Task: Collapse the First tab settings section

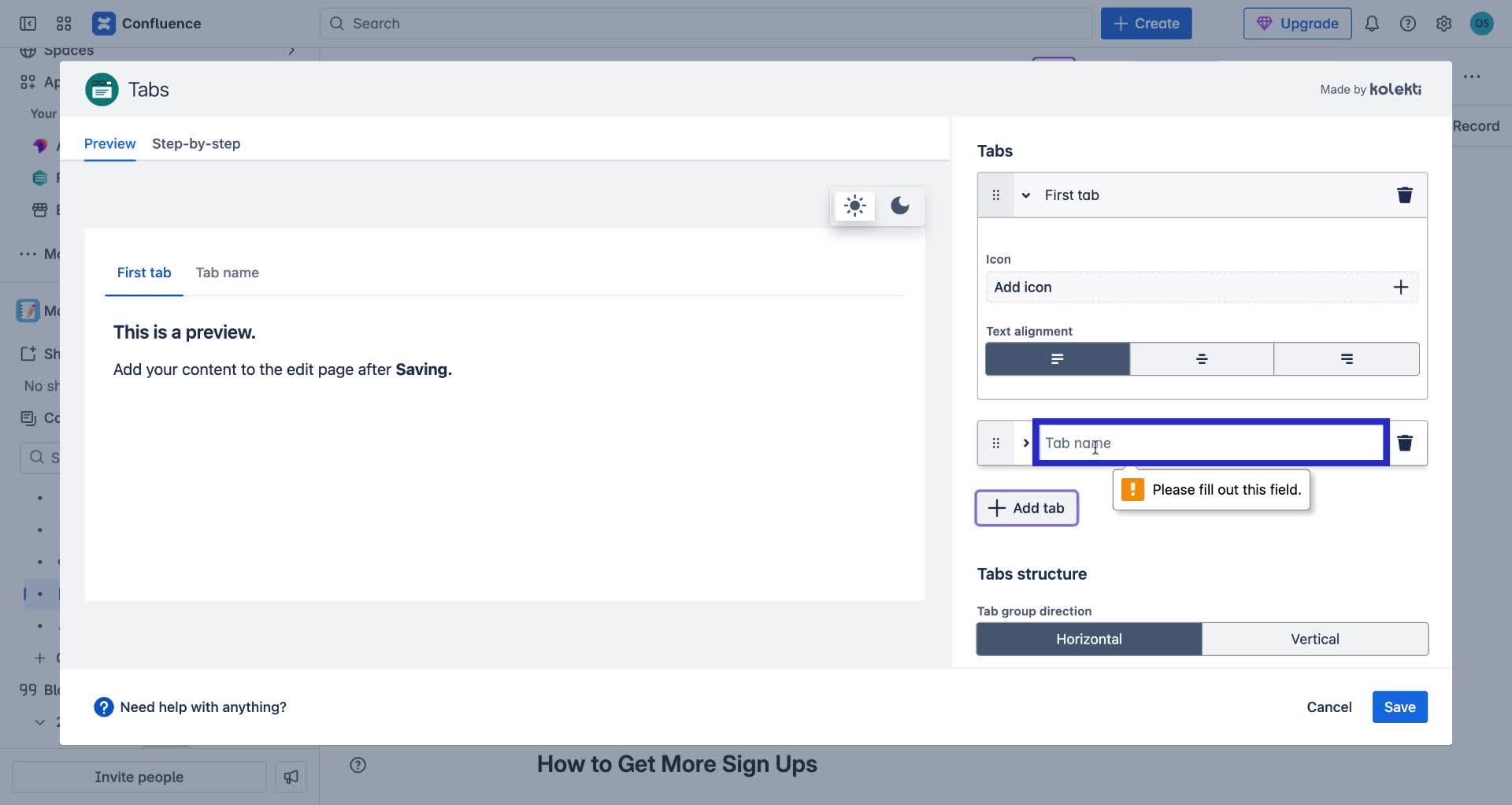Action: (1026, 195)
